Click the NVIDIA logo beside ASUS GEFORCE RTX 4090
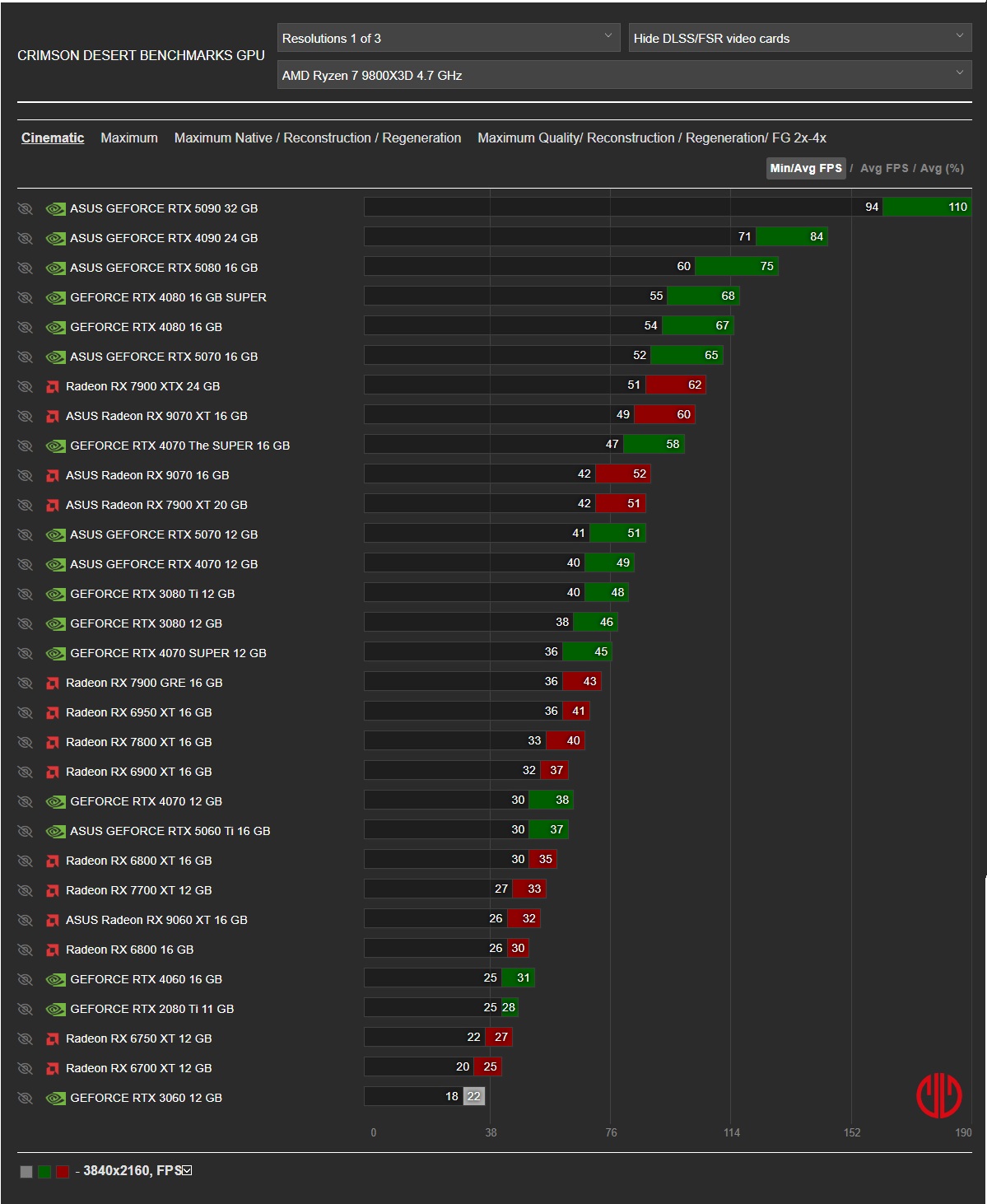 pyautogui.click(x=55, y=239)
